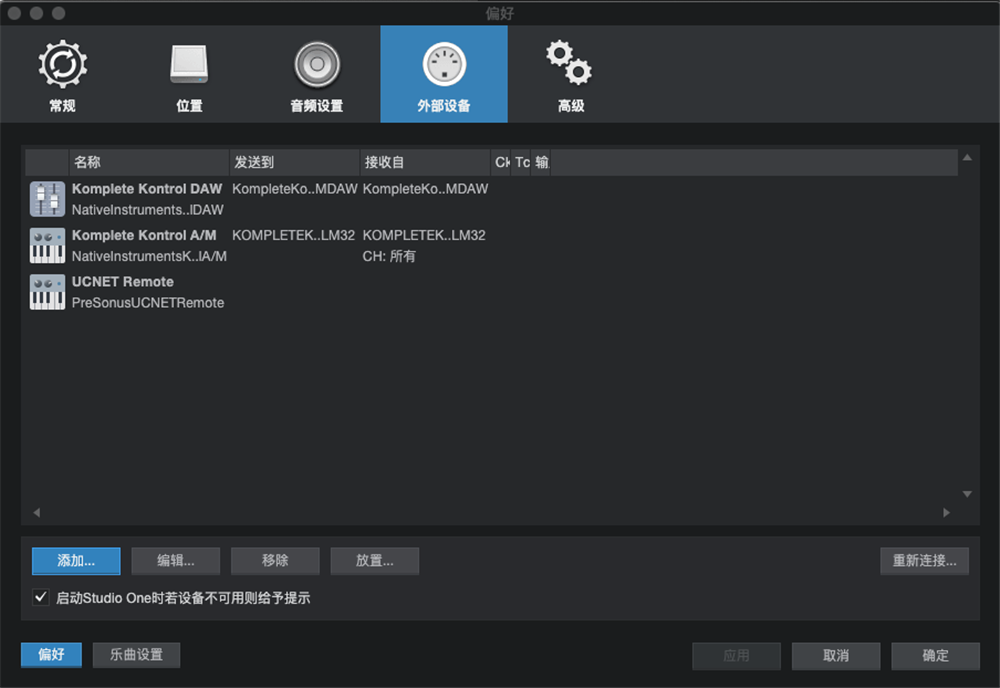Screen dimensions: 1000x688
Task: Click the device list scroll right arrow
Action: (x=946, y=513)
